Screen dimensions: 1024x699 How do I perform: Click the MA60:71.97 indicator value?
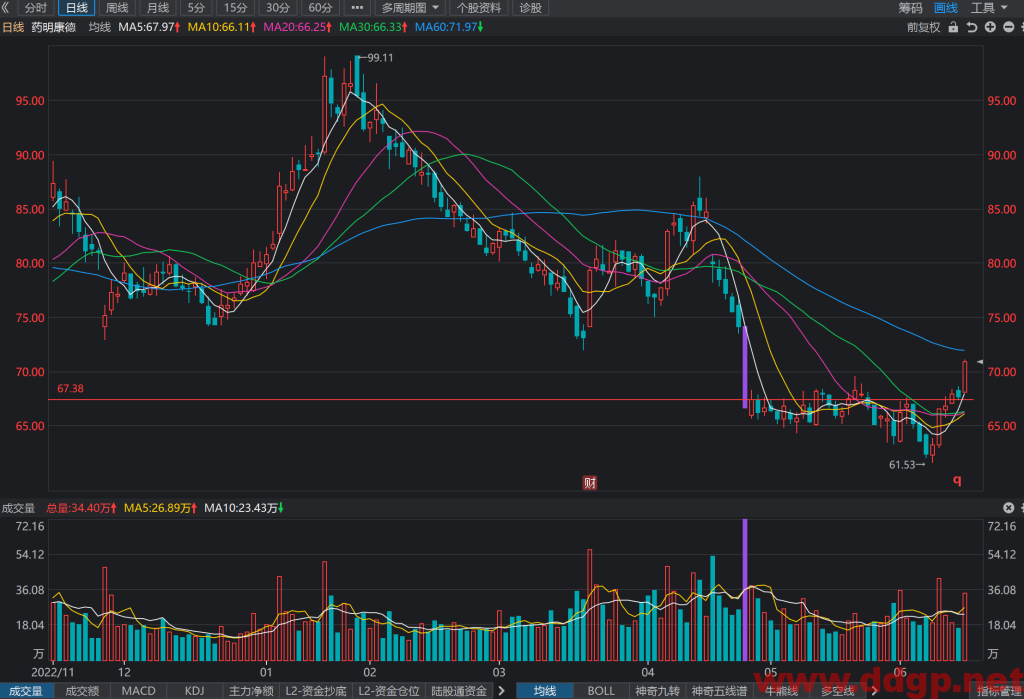(x=449, y=27)
